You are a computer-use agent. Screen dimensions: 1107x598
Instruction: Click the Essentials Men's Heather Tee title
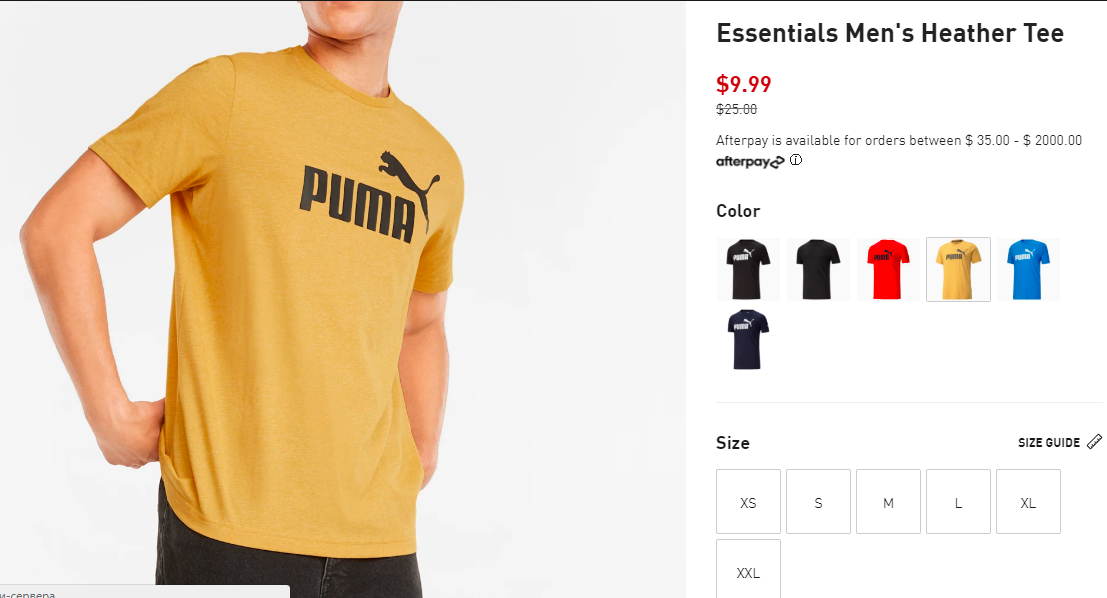(890, 33)
